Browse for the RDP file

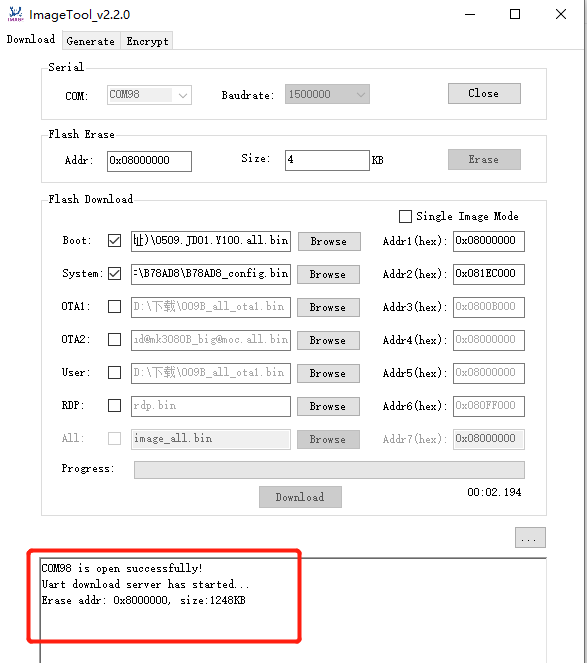[x=328, y=406]
